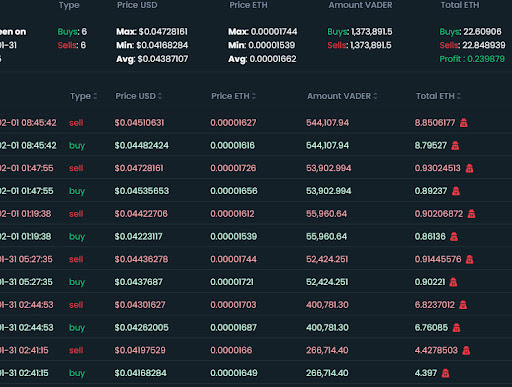Image resolution: width=512 pixels, height=387 pixels.
Task: Click price $0.04262005
Action: 142,328
